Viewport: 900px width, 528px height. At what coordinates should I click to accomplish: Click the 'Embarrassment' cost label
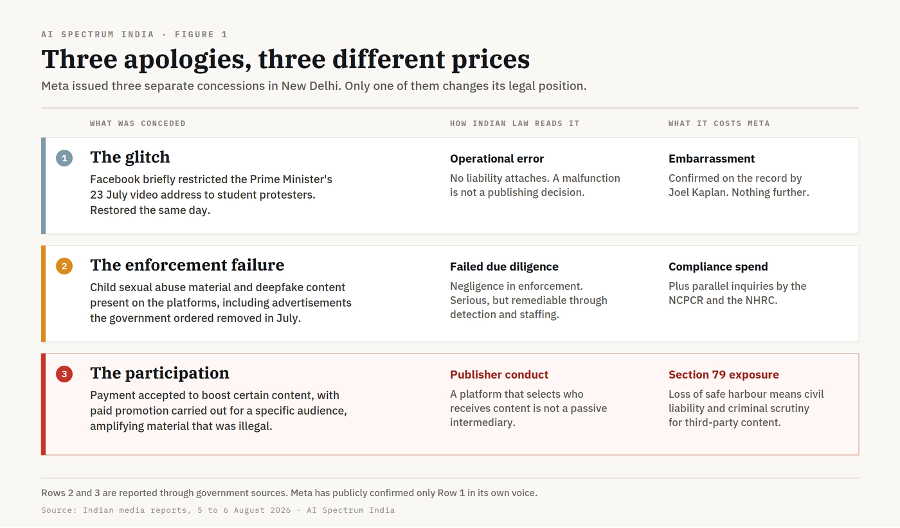pyautogui.click(x=711, y=159)
